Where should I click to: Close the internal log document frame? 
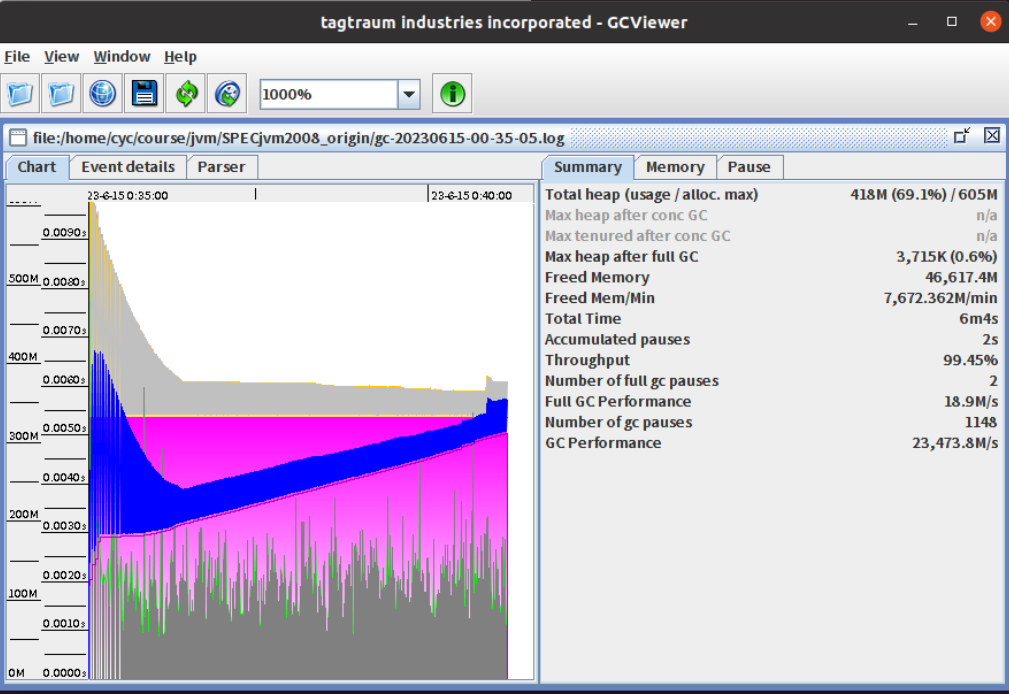(x=991, y=136)
